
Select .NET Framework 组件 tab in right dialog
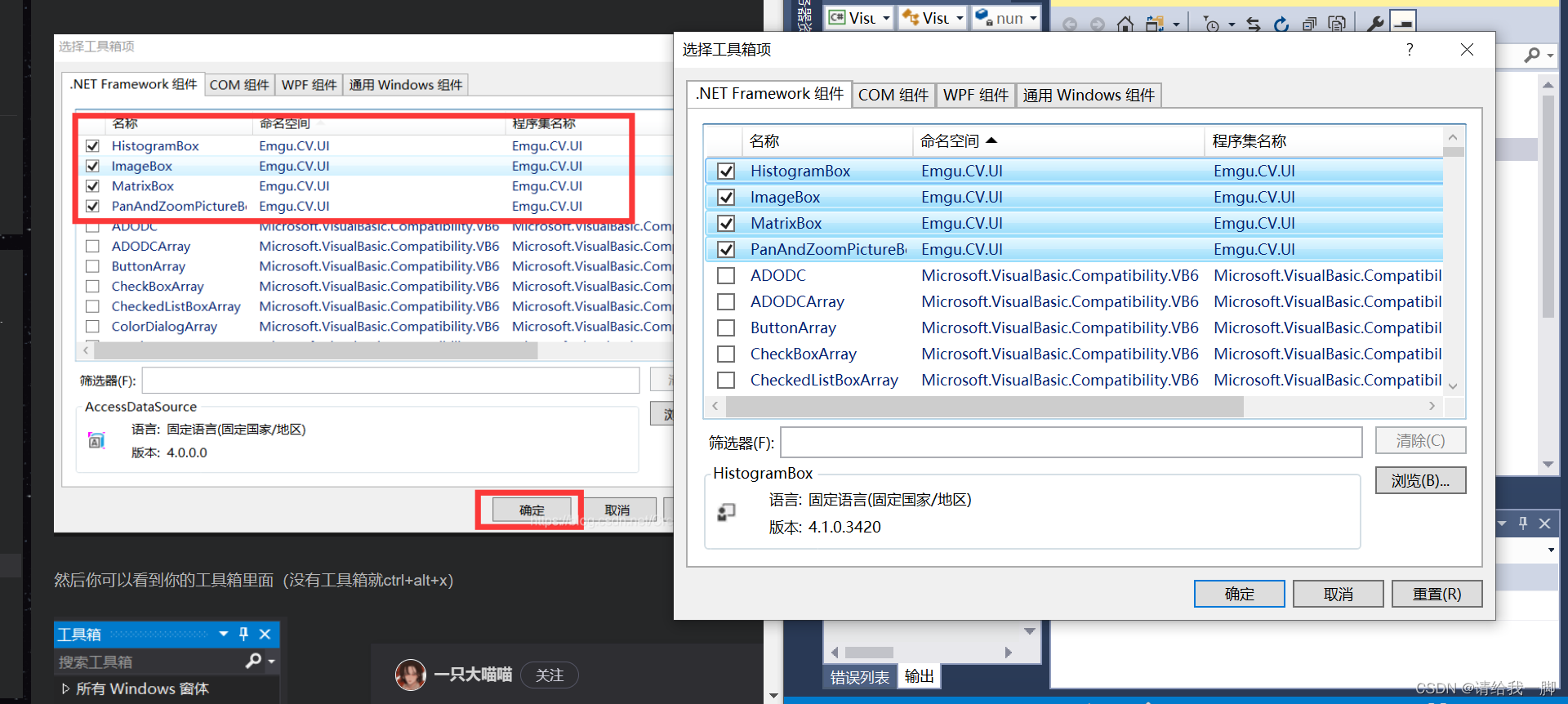(x=769, y=94)
